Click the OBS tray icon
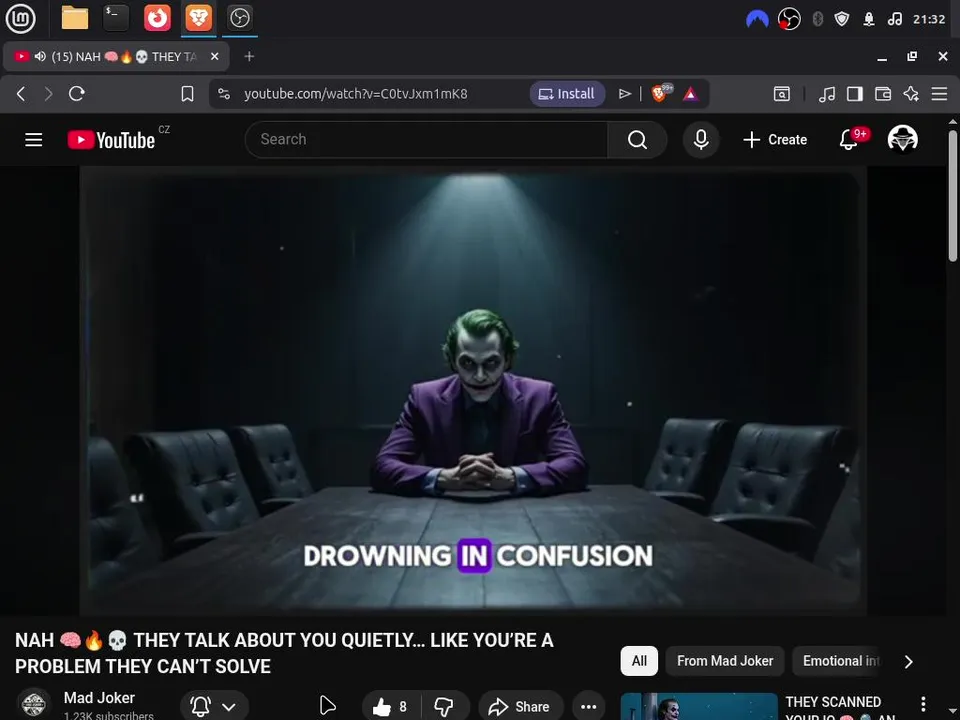Image resolution: width=960 pixels, height=720 pixels. pos(789,20)
